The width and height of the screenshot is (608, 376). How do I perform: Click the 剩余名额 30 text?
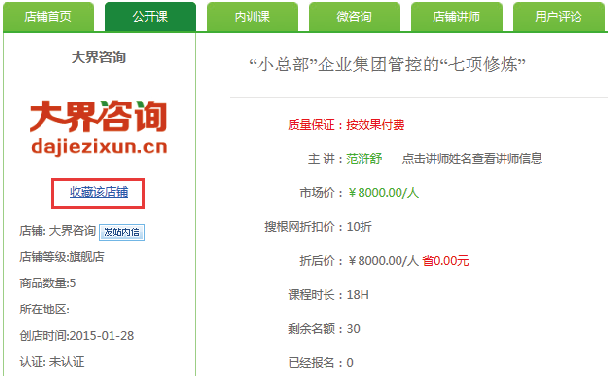point(325,329)
